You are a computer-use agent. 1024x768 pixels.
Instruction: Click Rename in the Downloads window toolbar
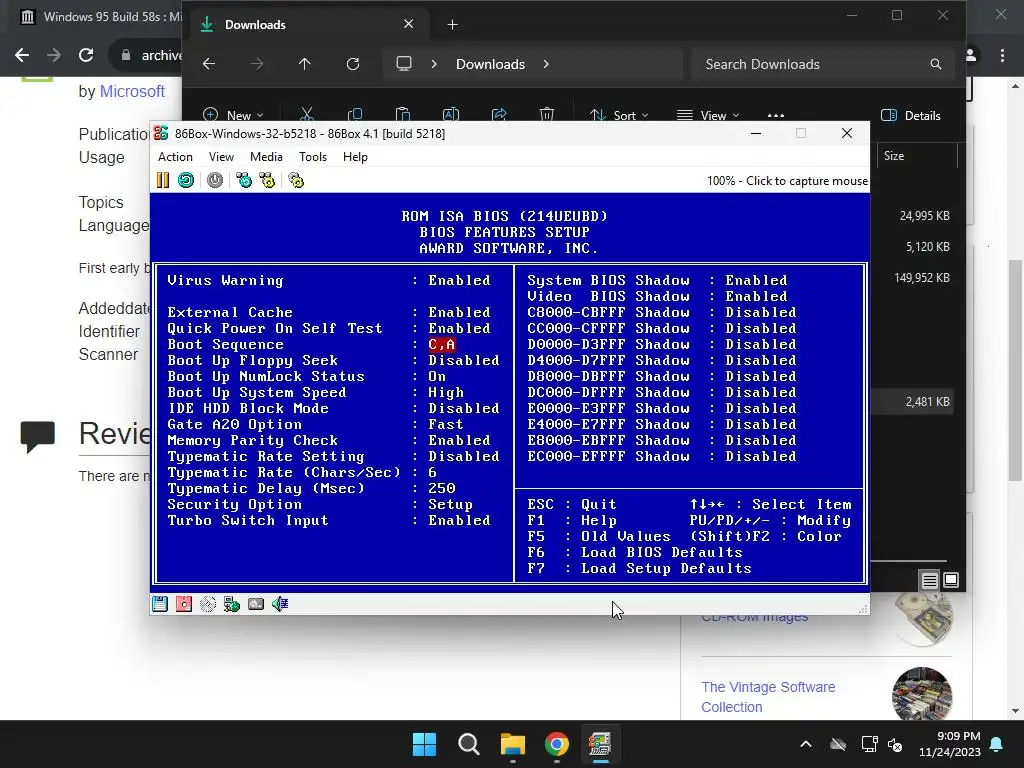pos(451,115)
